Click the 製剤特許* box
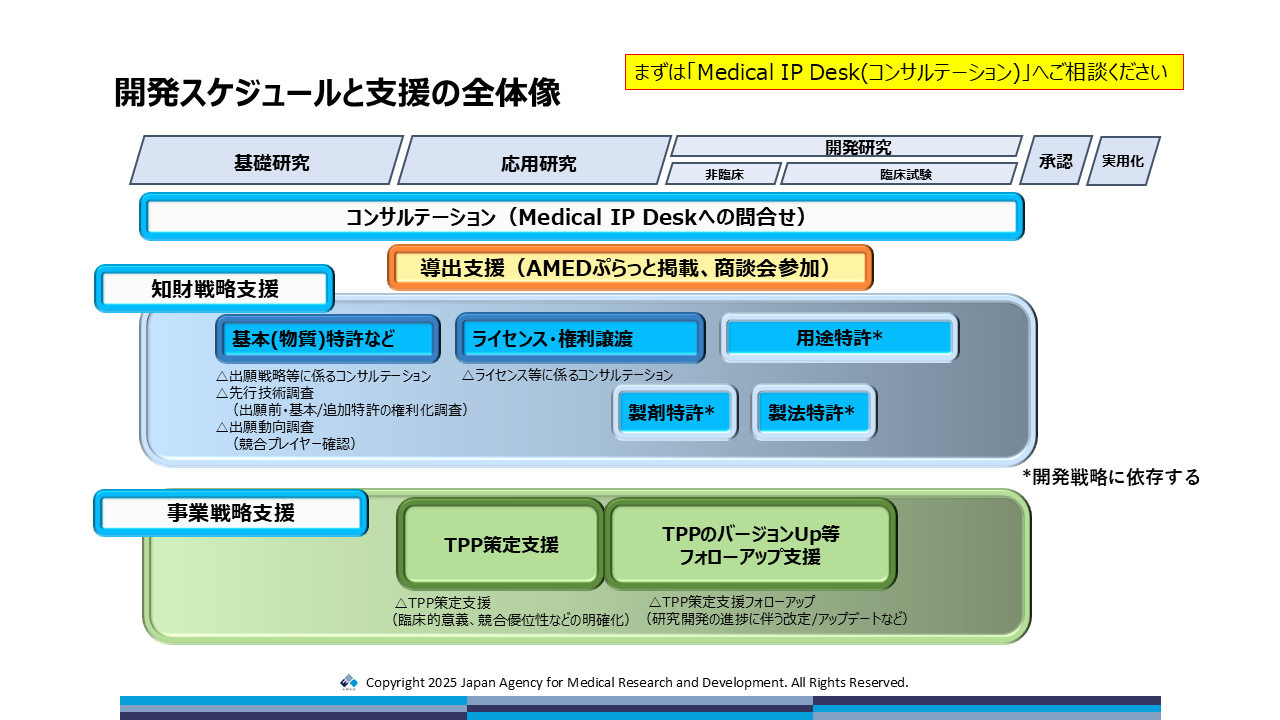Image resolution: width=1280 pixels, height=720 pixels. 676,412
